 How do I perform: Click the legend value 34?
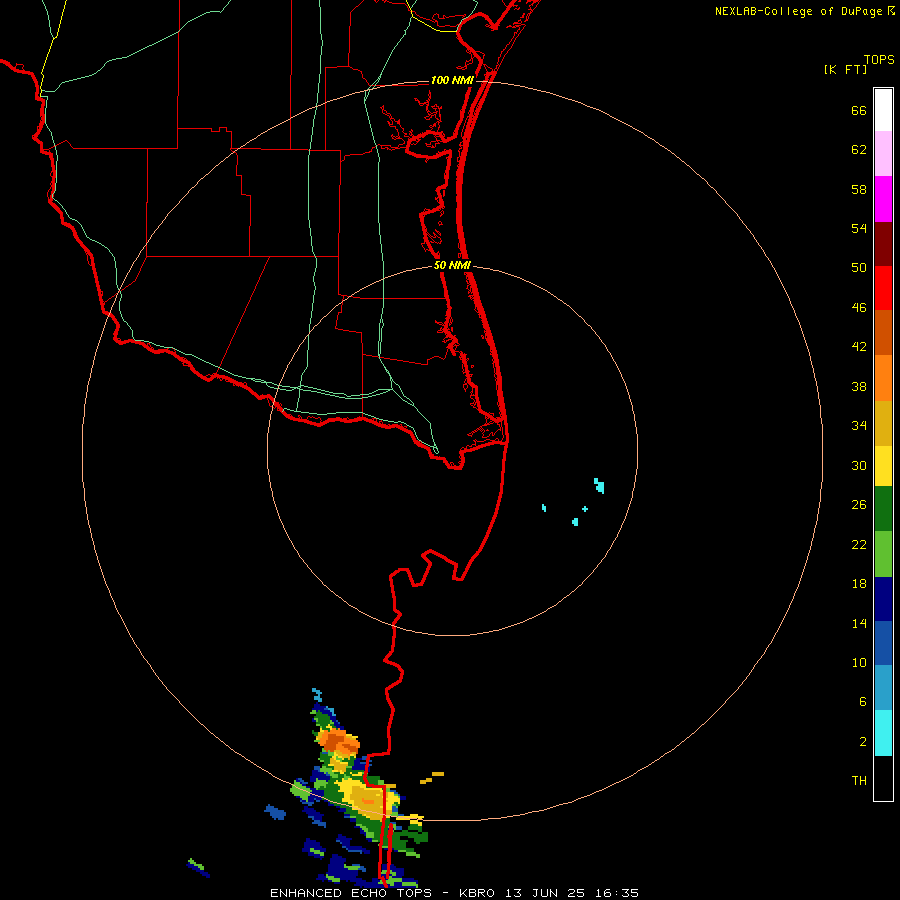click(859, 426)
